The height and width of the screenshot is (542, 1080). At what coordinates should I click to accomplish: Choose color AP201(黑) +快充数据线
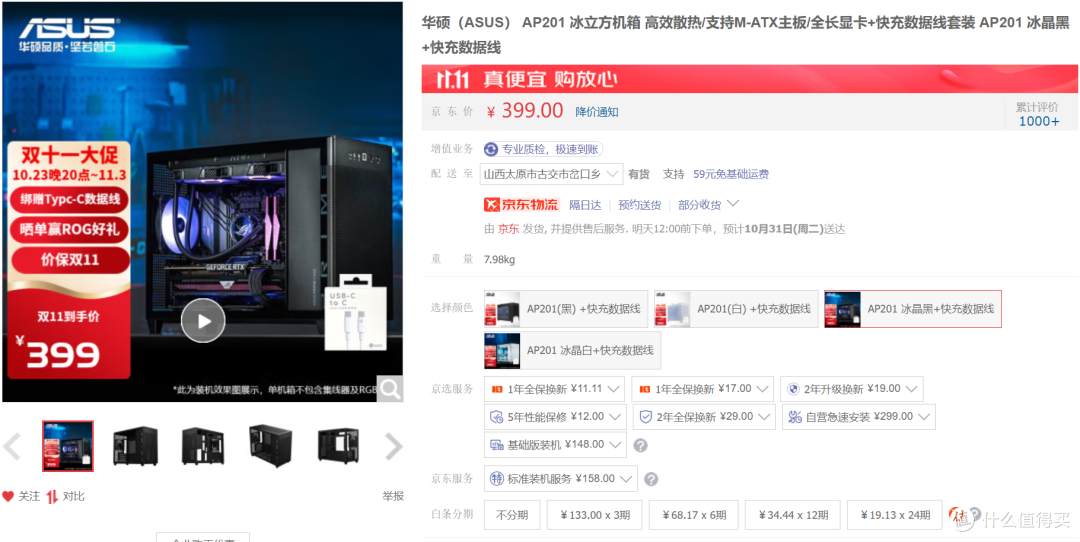566,309
